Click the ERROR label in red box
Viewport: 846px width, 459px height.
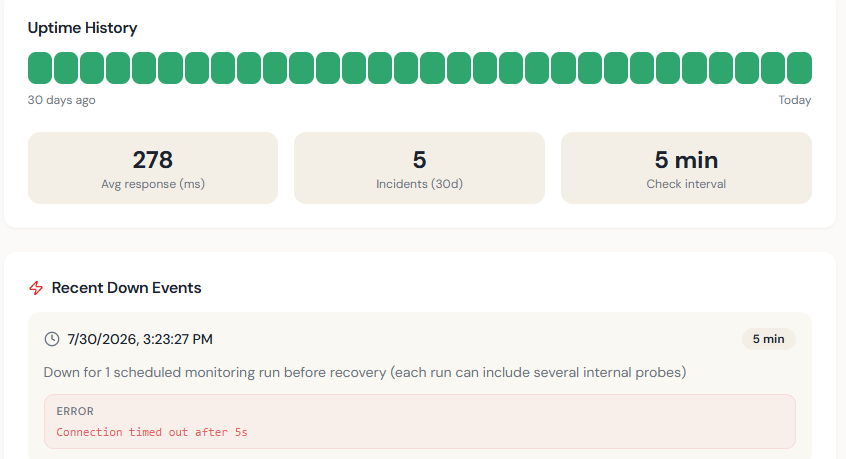pos(75,412)
